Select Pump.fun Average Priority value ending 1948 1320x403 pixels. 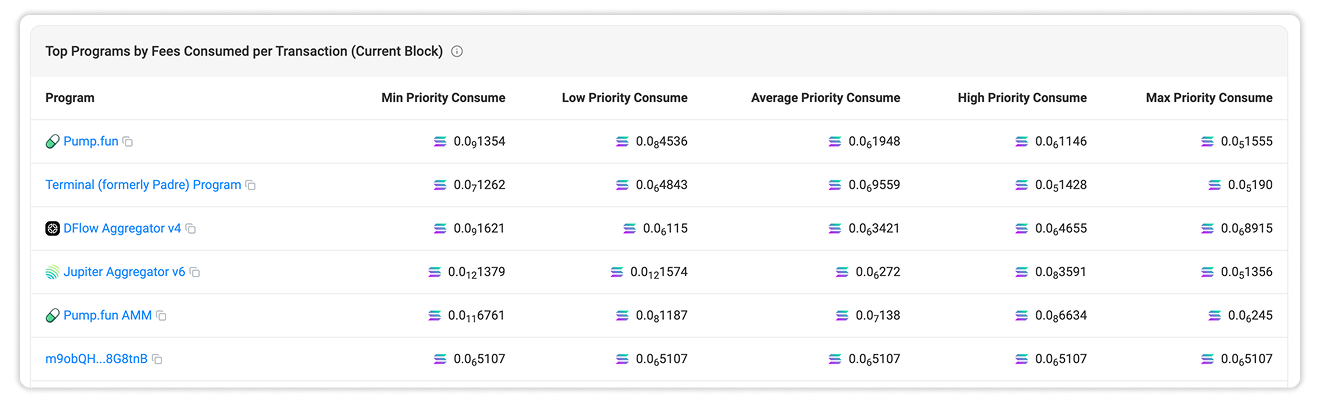(875, 142)
